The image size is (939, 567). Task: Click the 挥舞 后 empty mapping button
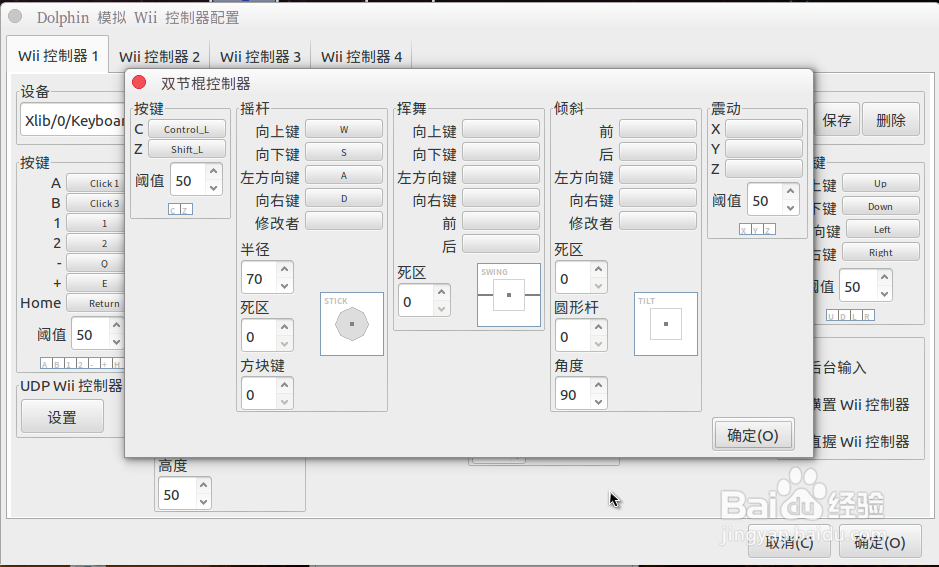click(x=501, y=244)
